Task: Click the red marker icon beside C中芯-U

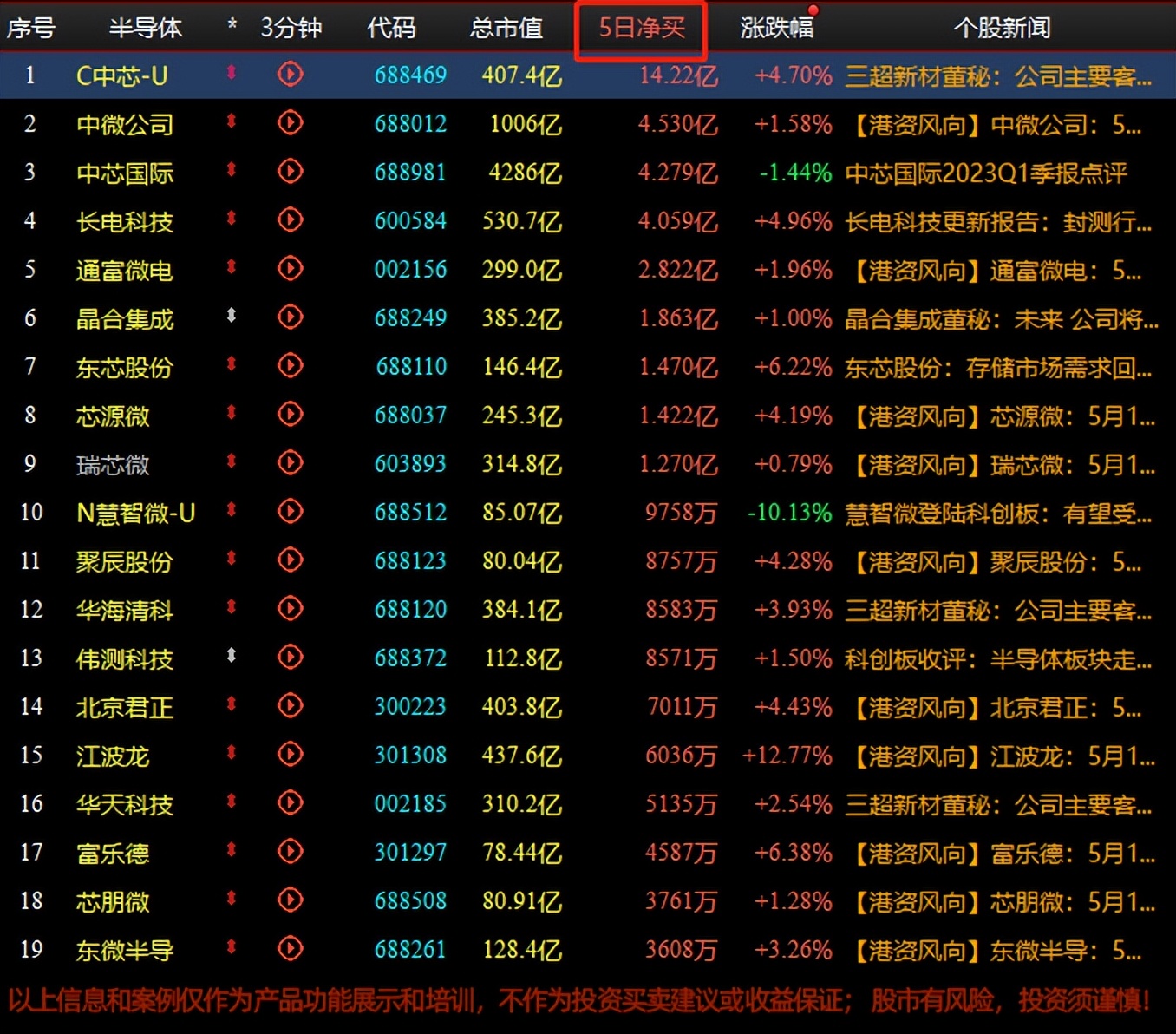Action: (232, 73)
